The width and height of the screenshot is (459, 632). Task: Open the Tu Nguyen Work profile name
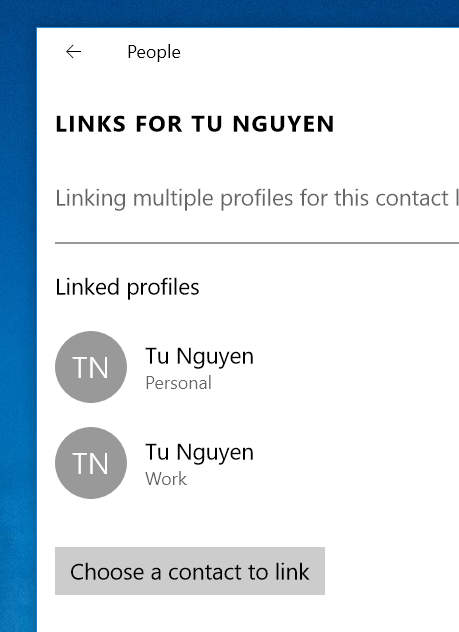pyautogui.click(x=199, y=452)
